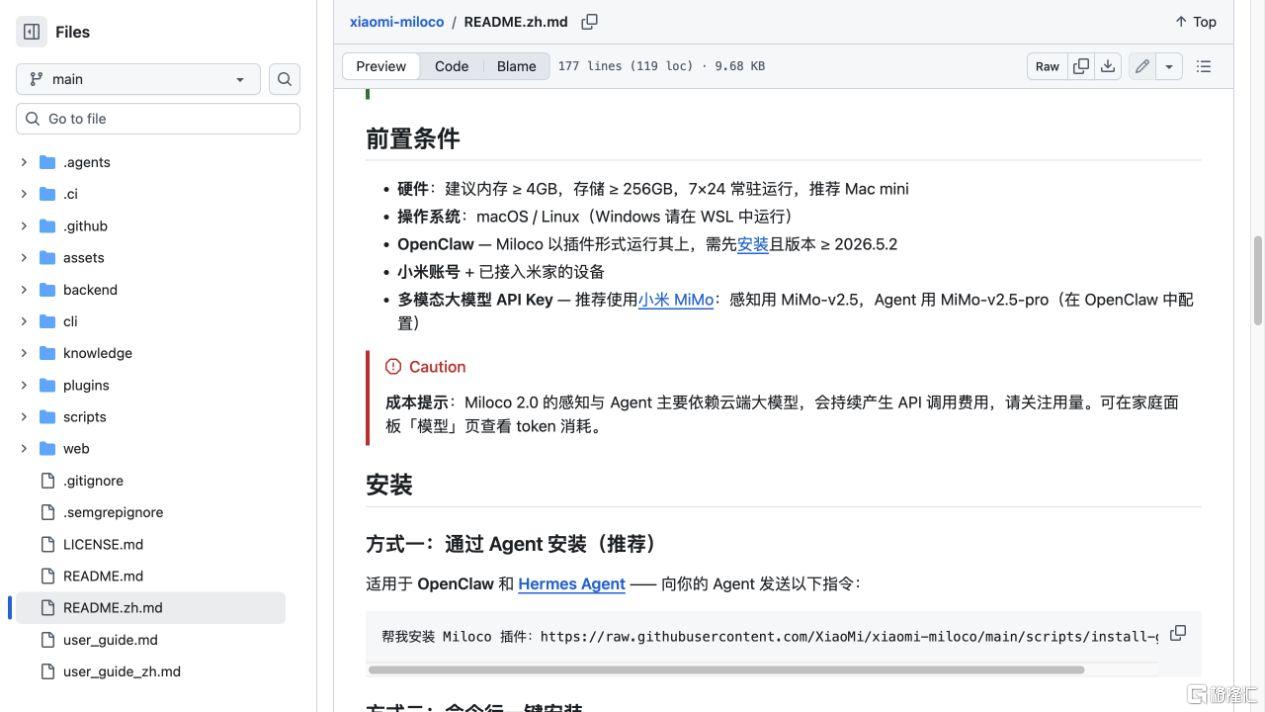Open the Raw file view

pyautogui.click(x=1047, y=66)
